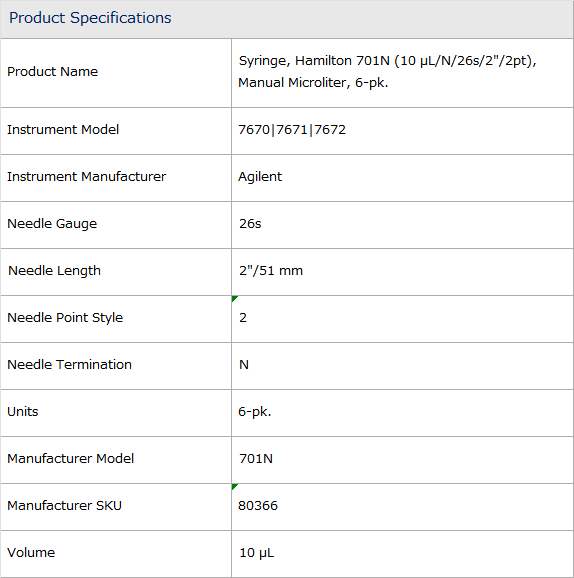Click the Product Specifications header
The width and height of the screenshot is (574, 578).
point(90,18)
